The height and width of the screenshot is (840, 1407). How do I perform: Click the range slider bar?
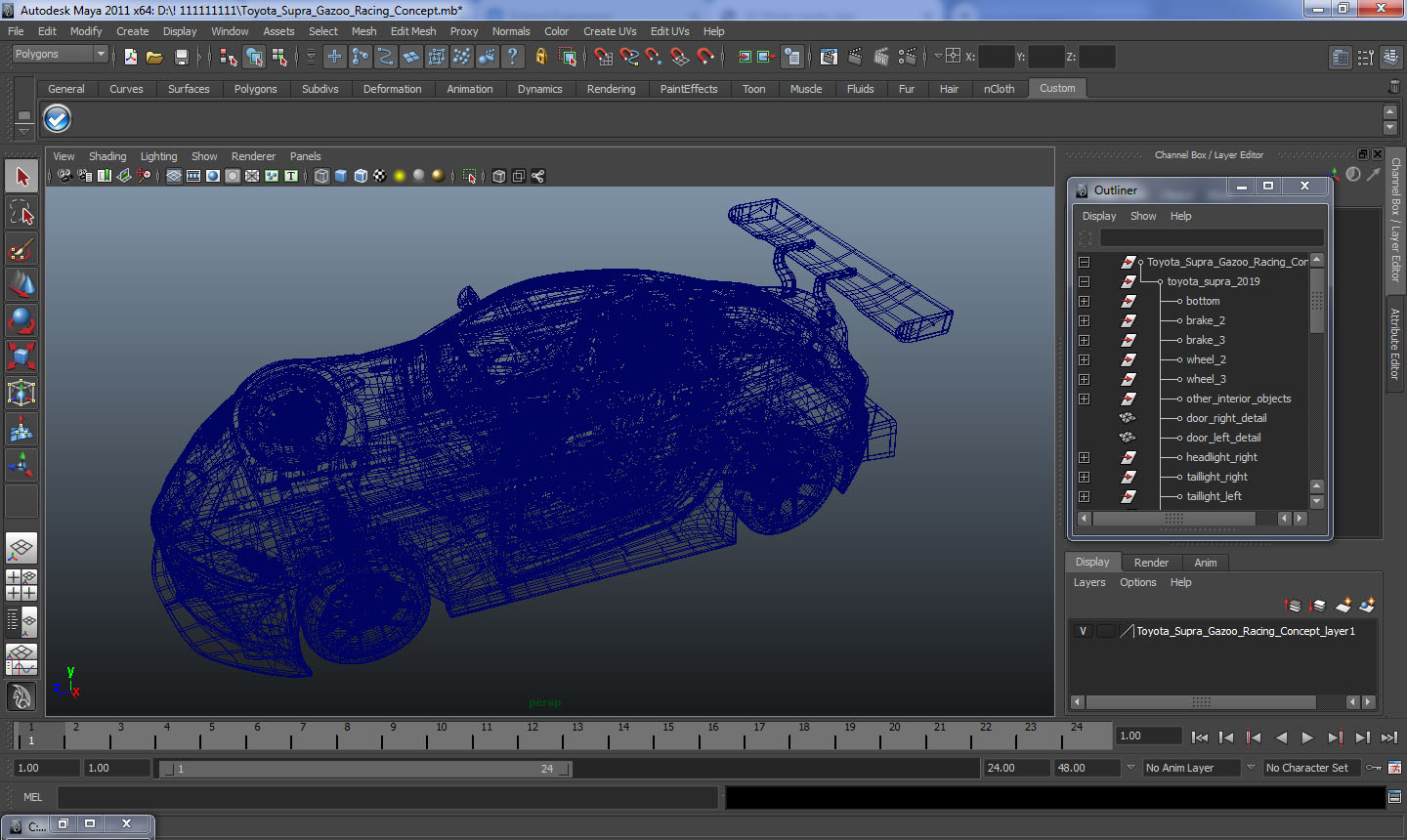[366, 769]
